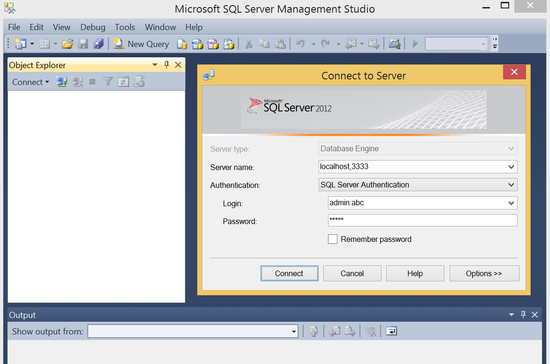Expand the Login dropdown arrow
This screenshot has width=550, height=364.
click(511, 203)
